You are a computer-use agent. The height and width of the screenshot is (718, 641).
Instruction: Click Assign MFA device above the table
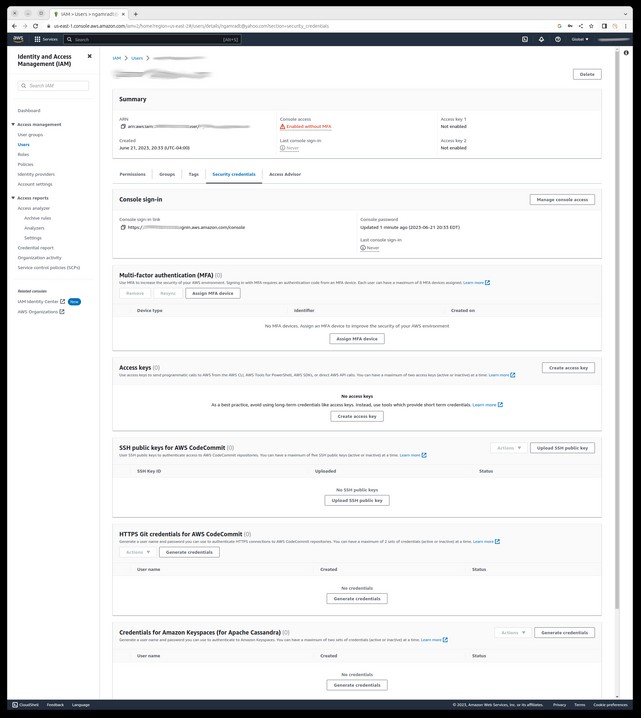(x=212, y=293)
